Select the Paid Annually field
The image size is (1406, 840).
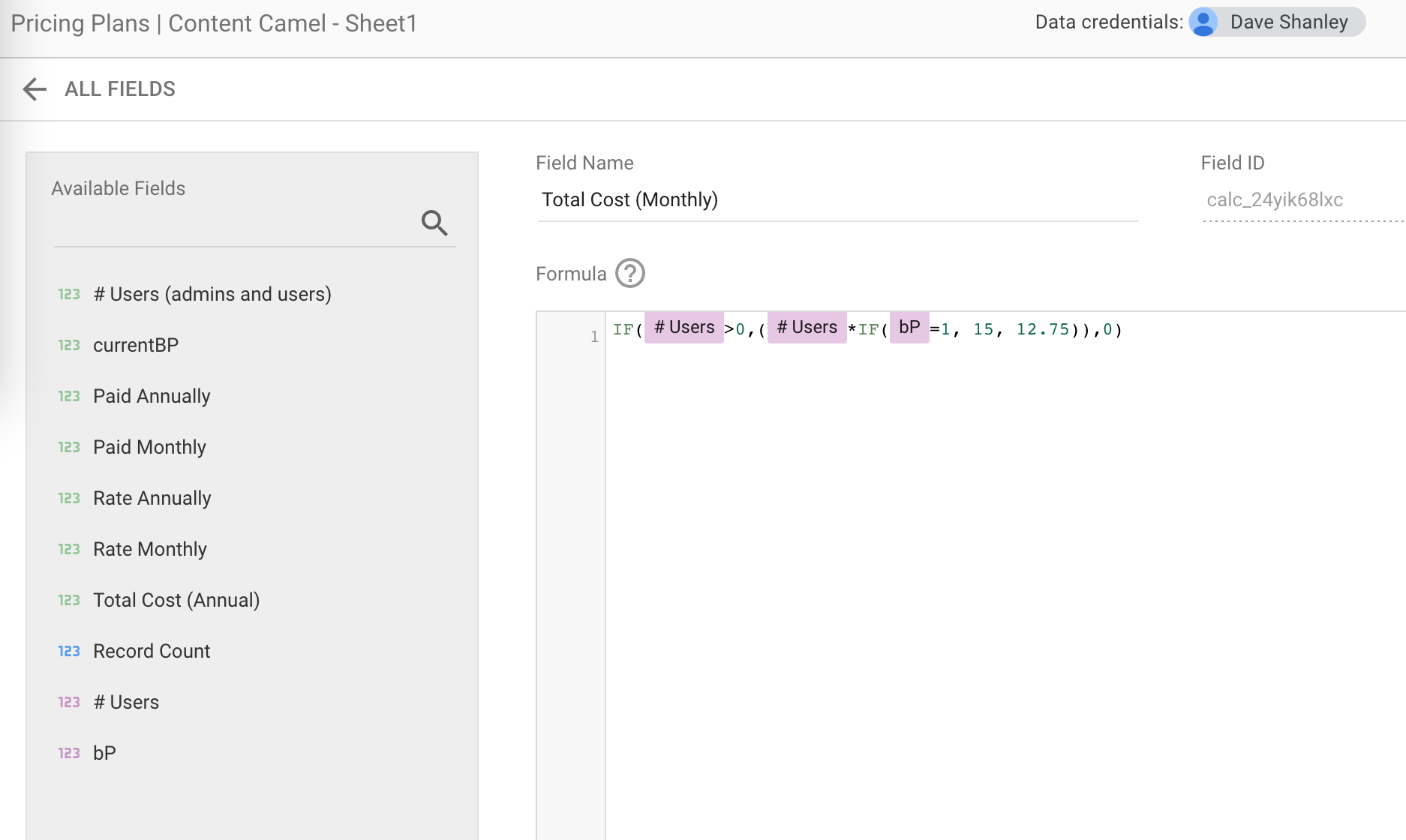(x=152, y=397)
